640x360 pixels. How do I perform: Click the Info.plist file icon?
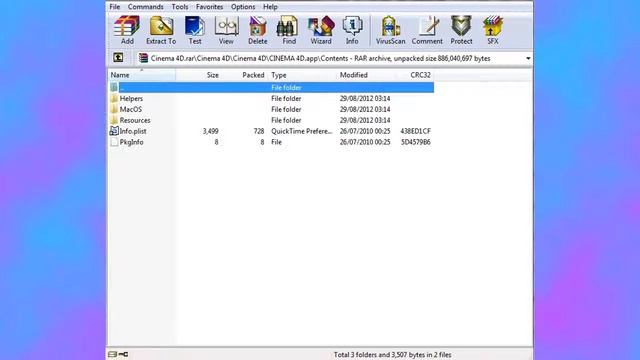[x=114, y=131]
